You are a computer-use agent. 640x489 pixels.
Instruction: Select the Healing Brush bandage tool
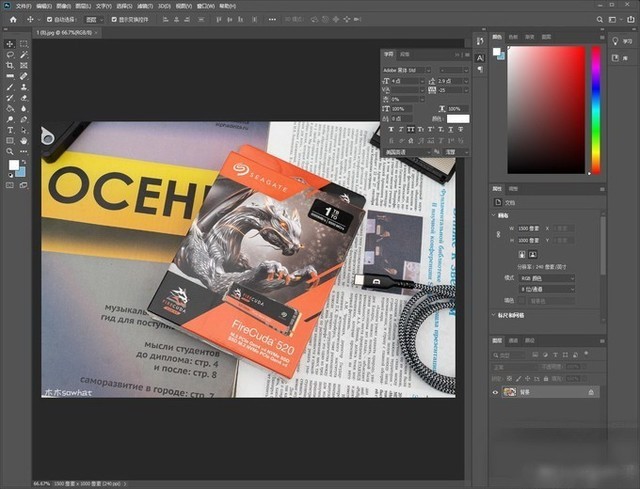coord(24,76)
